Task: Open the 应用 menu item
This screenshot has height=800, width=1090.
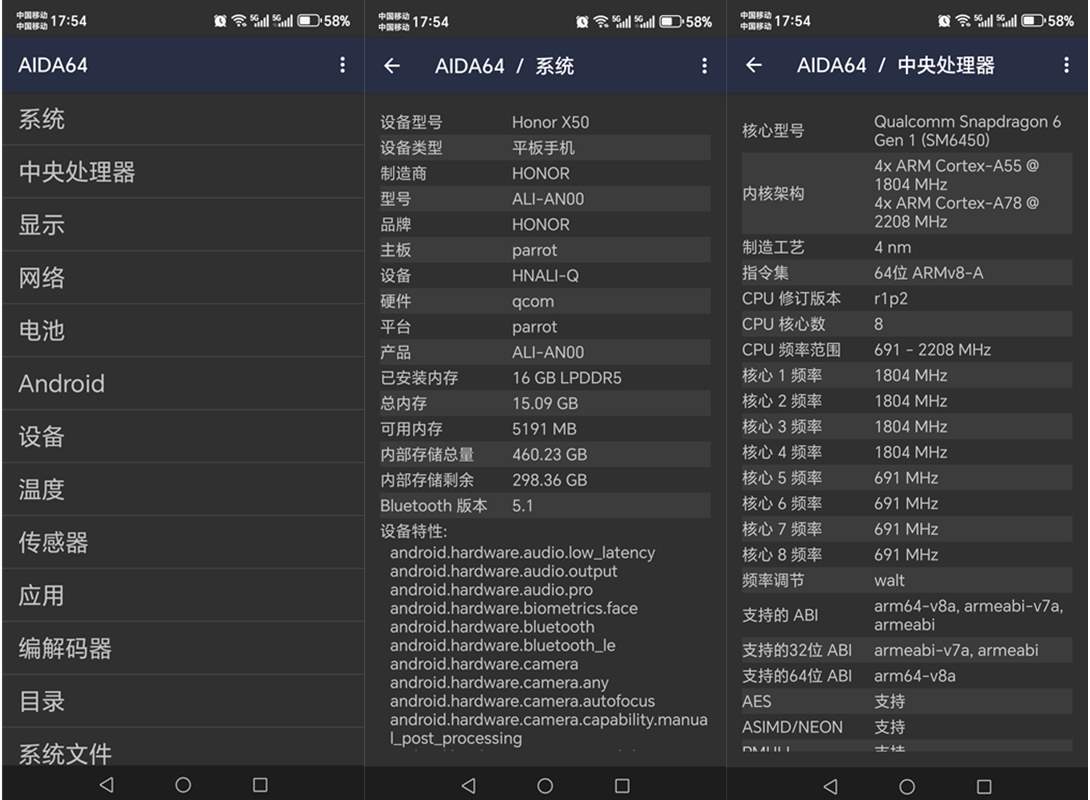Action: click(x=183, y=595)
